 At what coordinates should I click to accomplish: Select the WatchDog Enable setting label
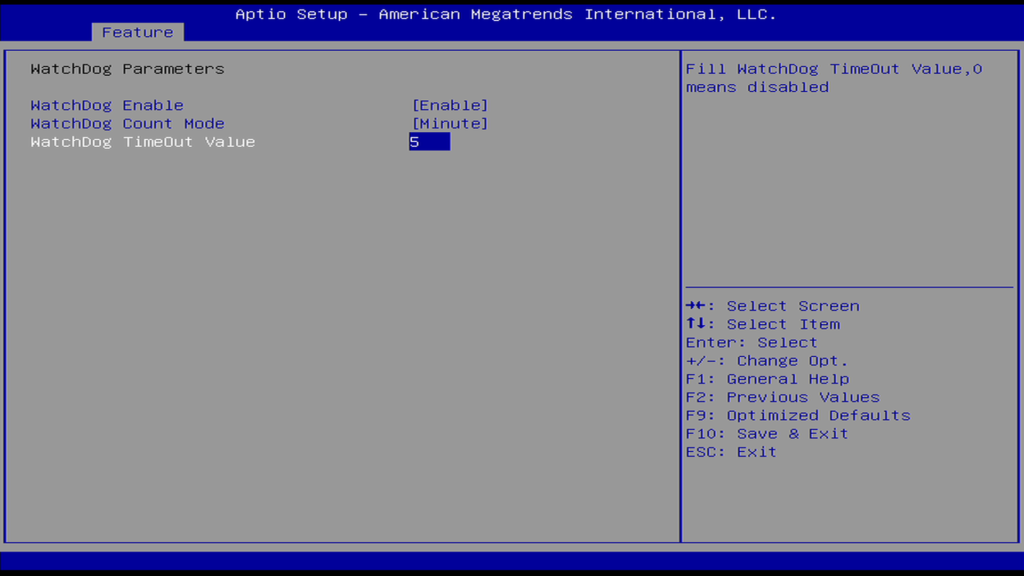[x=107, y=105]
